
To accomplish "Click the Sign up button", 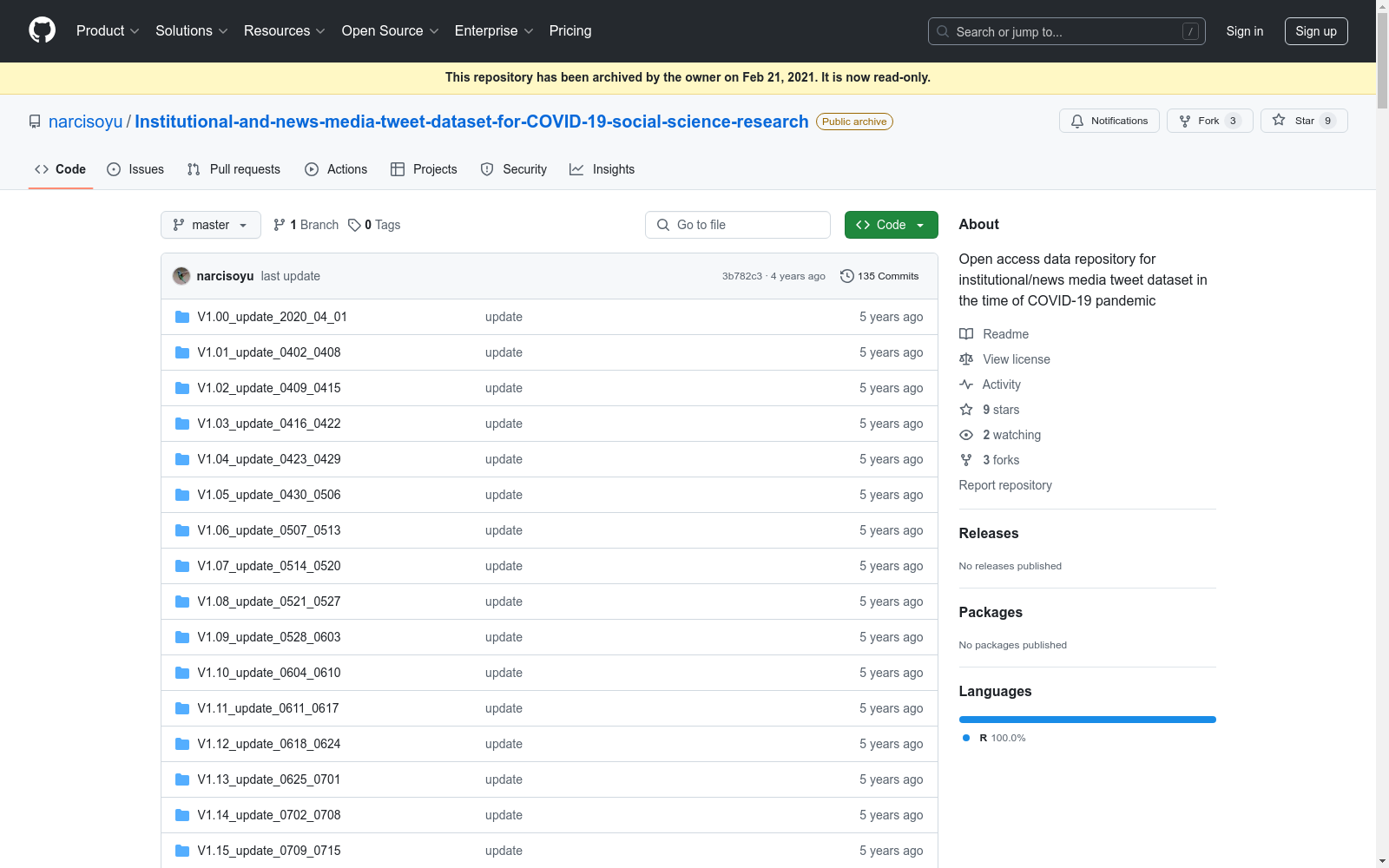I will 1316,31.
